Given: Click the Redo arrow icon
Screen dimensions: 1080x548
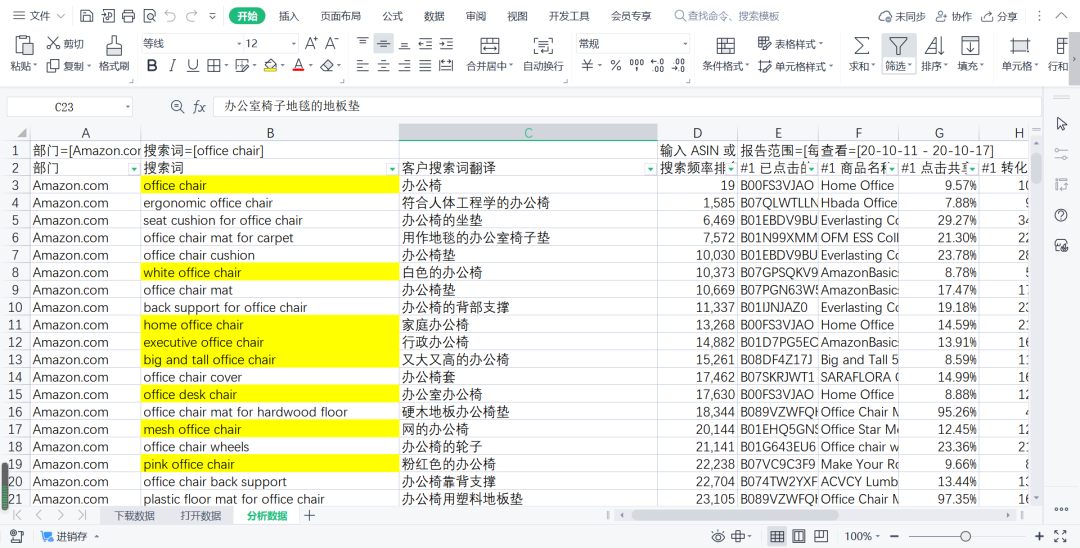Looking at the screenshot, I should pos(191,16).
